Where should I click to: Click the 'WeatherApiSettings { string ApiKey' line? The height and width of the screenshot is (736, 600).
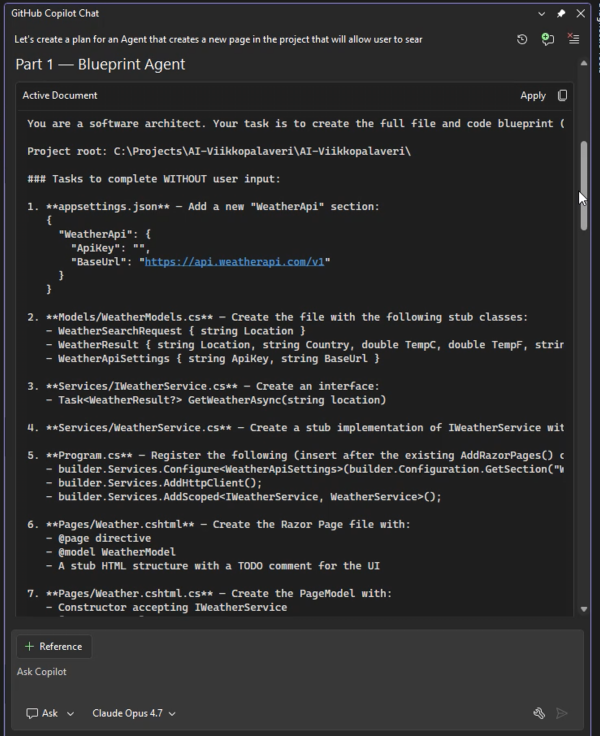[x=213, y=359]
